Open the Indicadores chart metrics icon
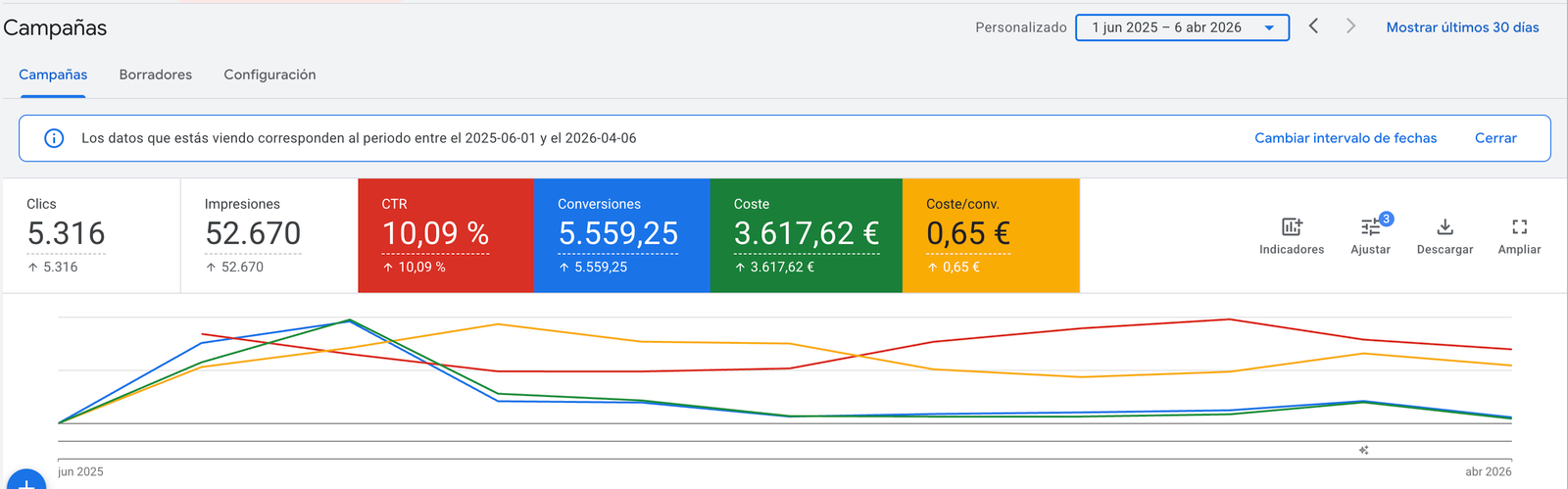This screenshot has width=1568, height=489. coord(1292,226)
